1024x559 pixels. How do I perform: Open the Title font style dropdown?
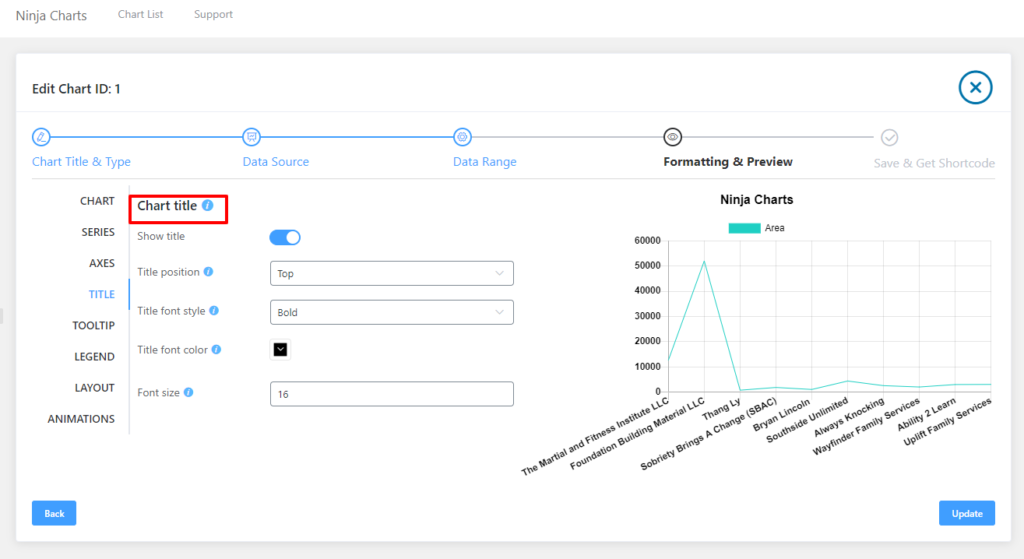tap(391, 312)
